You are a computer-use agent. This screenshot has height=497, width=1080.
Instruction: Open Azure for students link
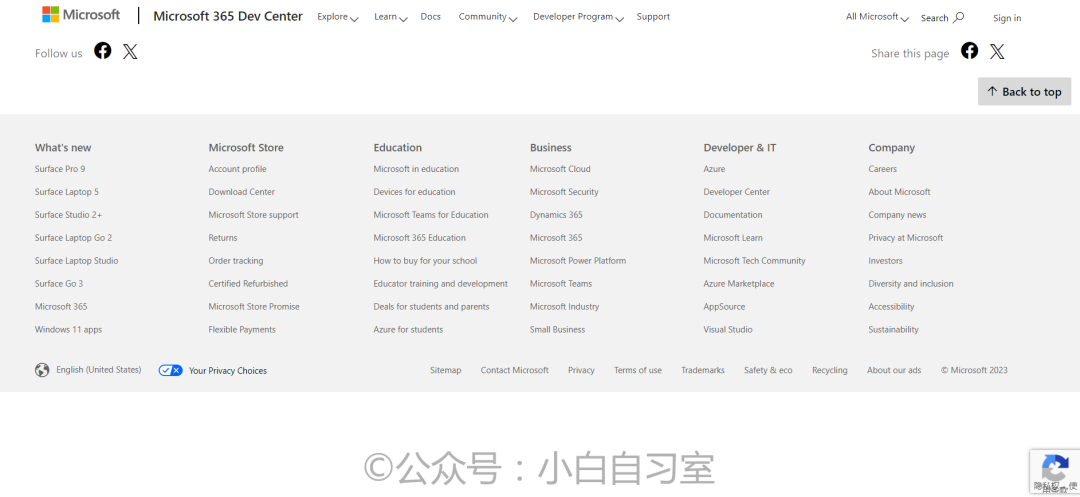click(x=408, y=330)
